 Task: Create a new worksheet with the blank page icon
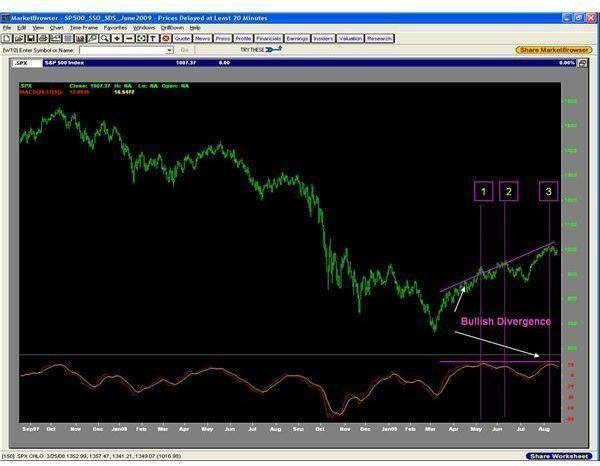click(x=7, y=38)
